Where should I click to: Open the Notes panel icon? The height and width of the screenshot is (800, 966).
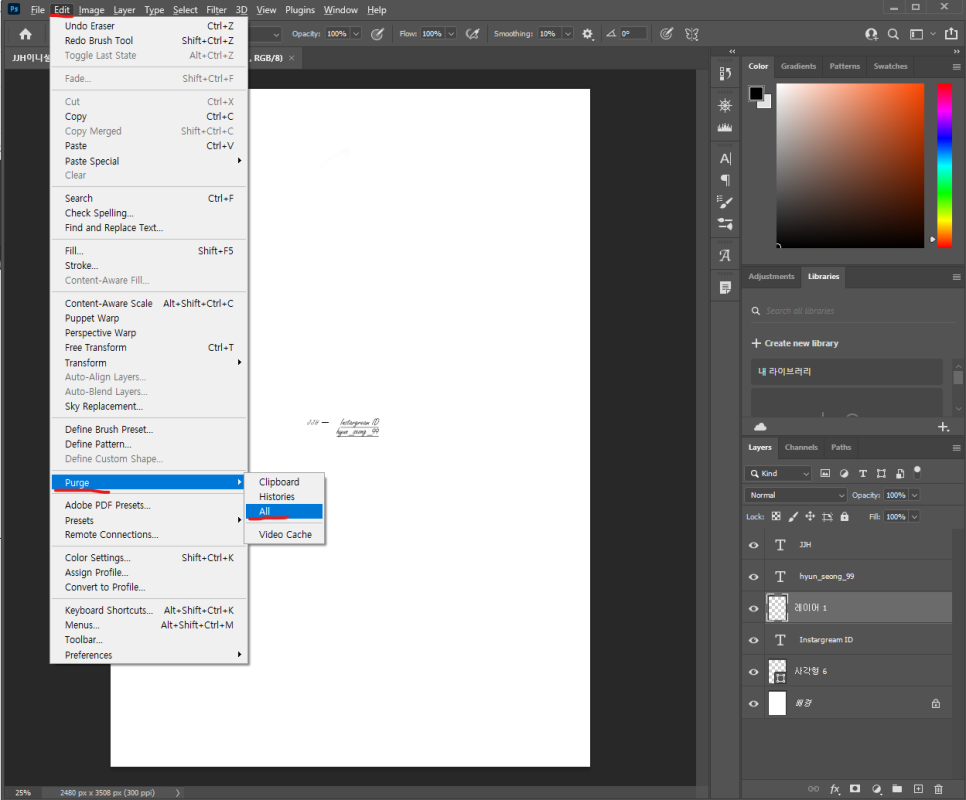[x=725, y=287]
